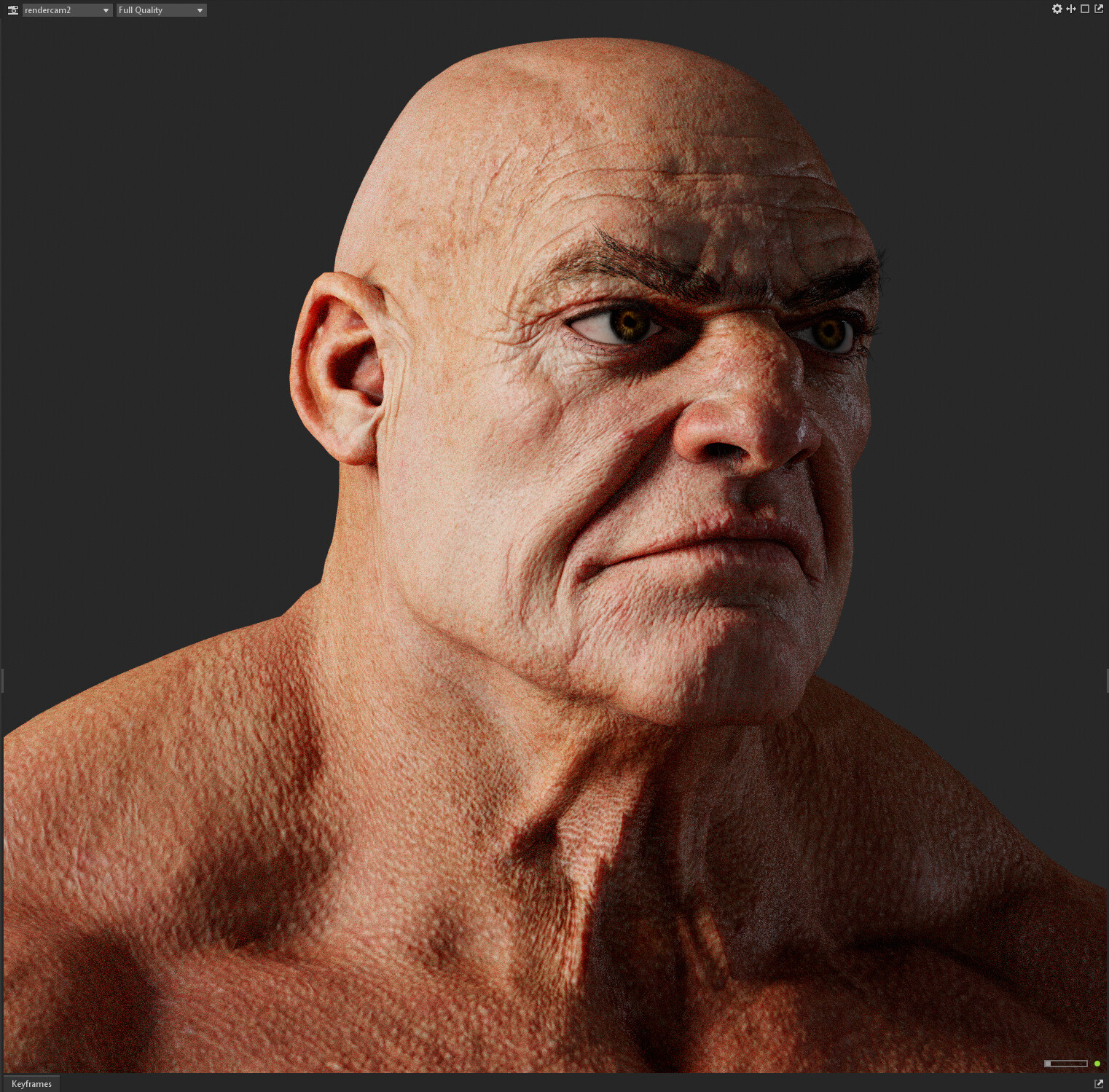Screen dimensions: 1109x1092
Task: Click the split viewport divider icon
Action: tap(1071, 9)
